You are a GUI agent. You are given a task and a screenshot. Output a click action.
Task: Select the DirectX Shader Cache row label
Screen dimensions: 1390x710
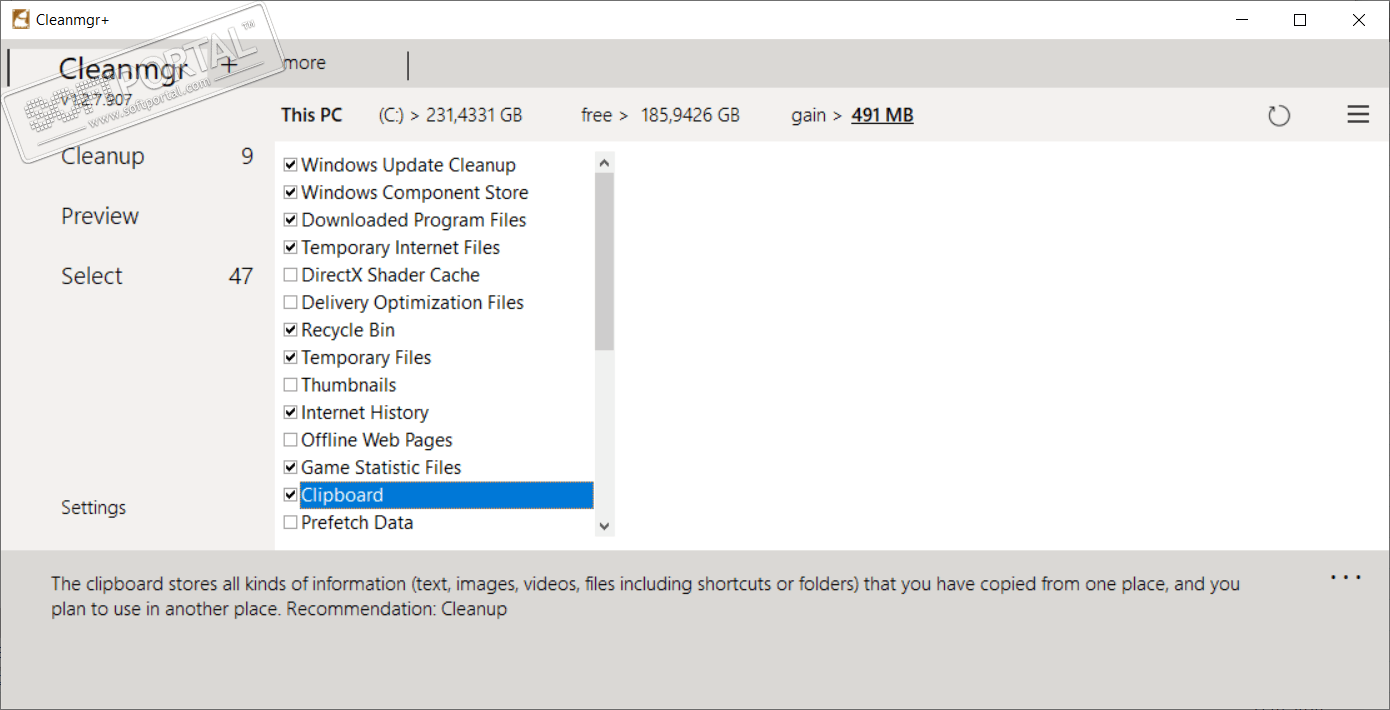(x=391, y=275)
